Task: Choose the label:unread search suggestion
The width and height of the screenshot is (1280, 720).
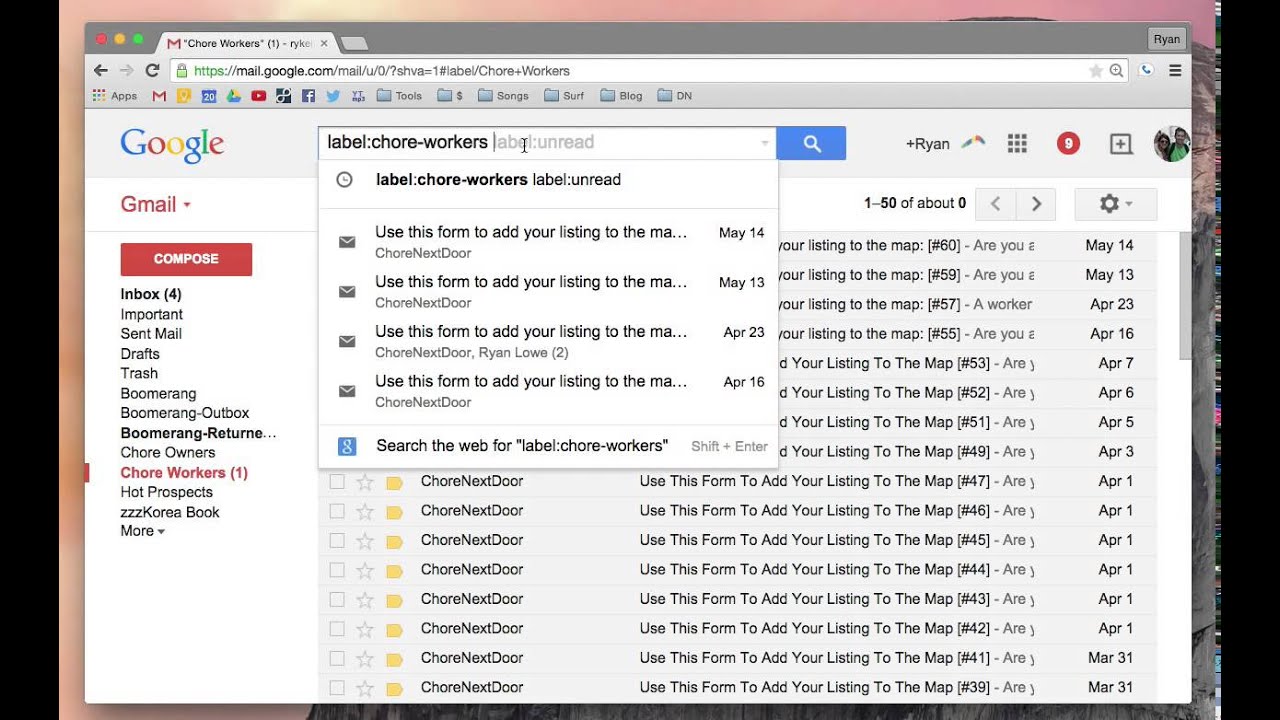Action: tap(548, 180)
